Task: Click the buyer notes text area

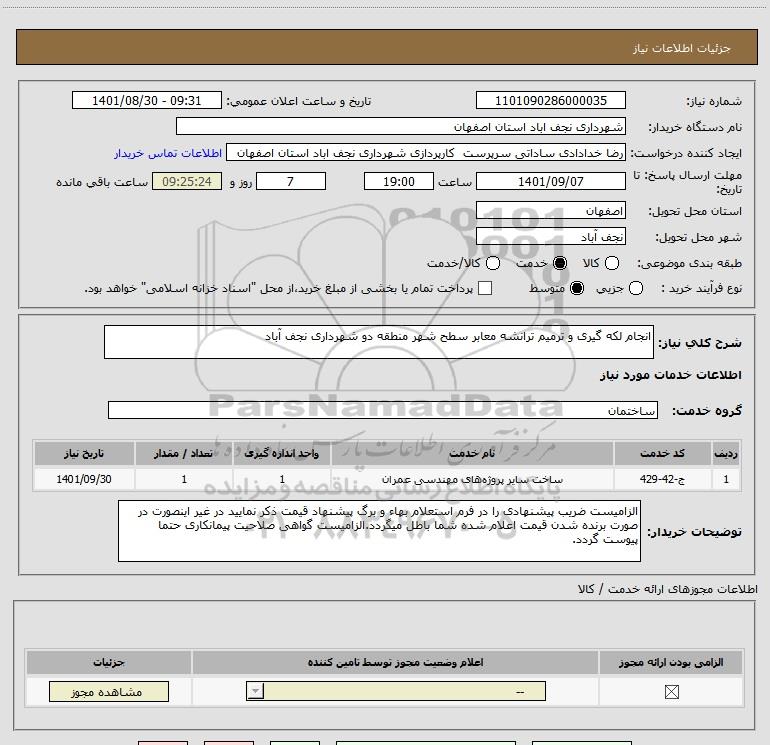Action: pyautogui.click(x=379, y=531)
